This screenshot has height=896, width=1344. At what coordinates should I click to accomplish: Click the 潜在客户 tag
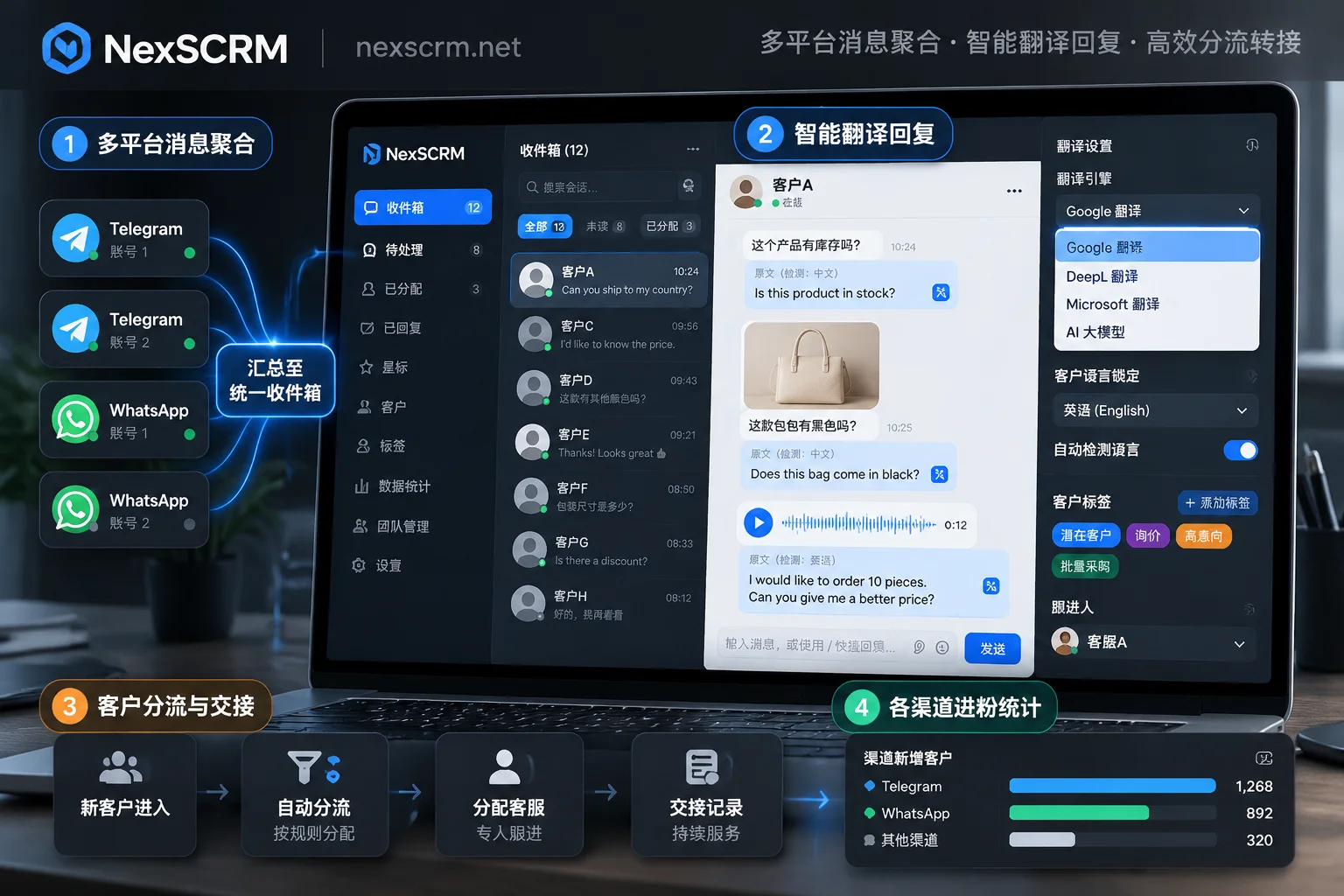pyautogui.click(x=1086, y=535)
